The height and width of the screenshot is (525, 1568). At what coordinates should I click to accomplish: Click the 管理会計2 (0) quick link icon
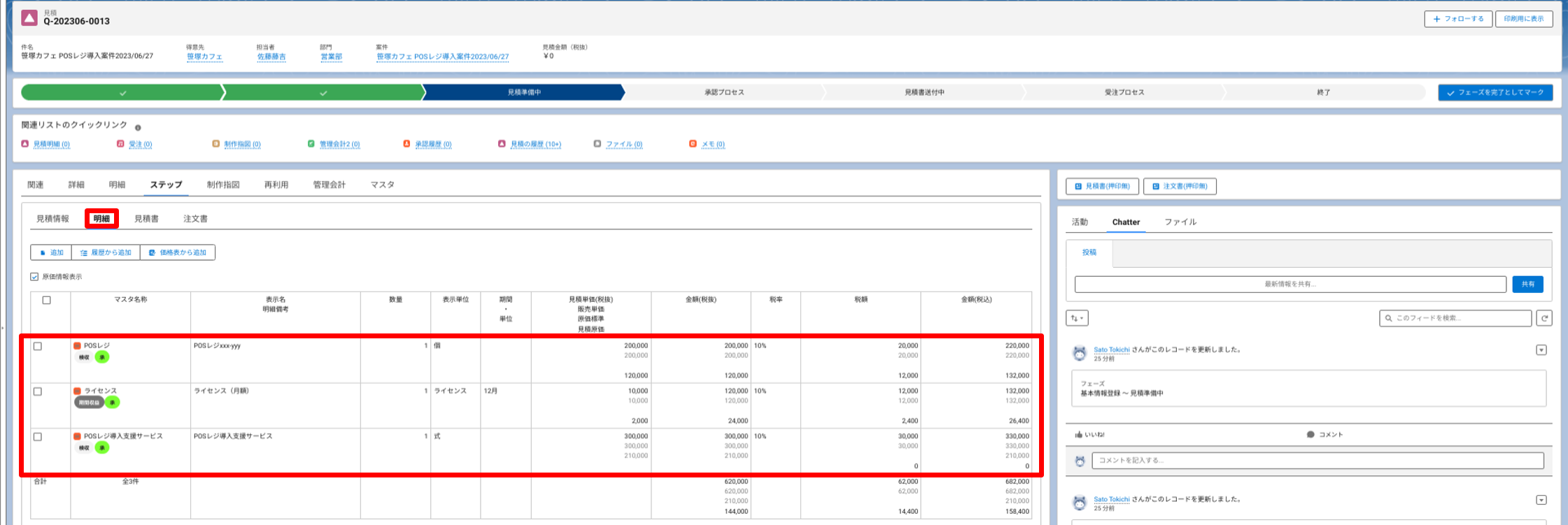pyautogui.click(x=311, y=143)
